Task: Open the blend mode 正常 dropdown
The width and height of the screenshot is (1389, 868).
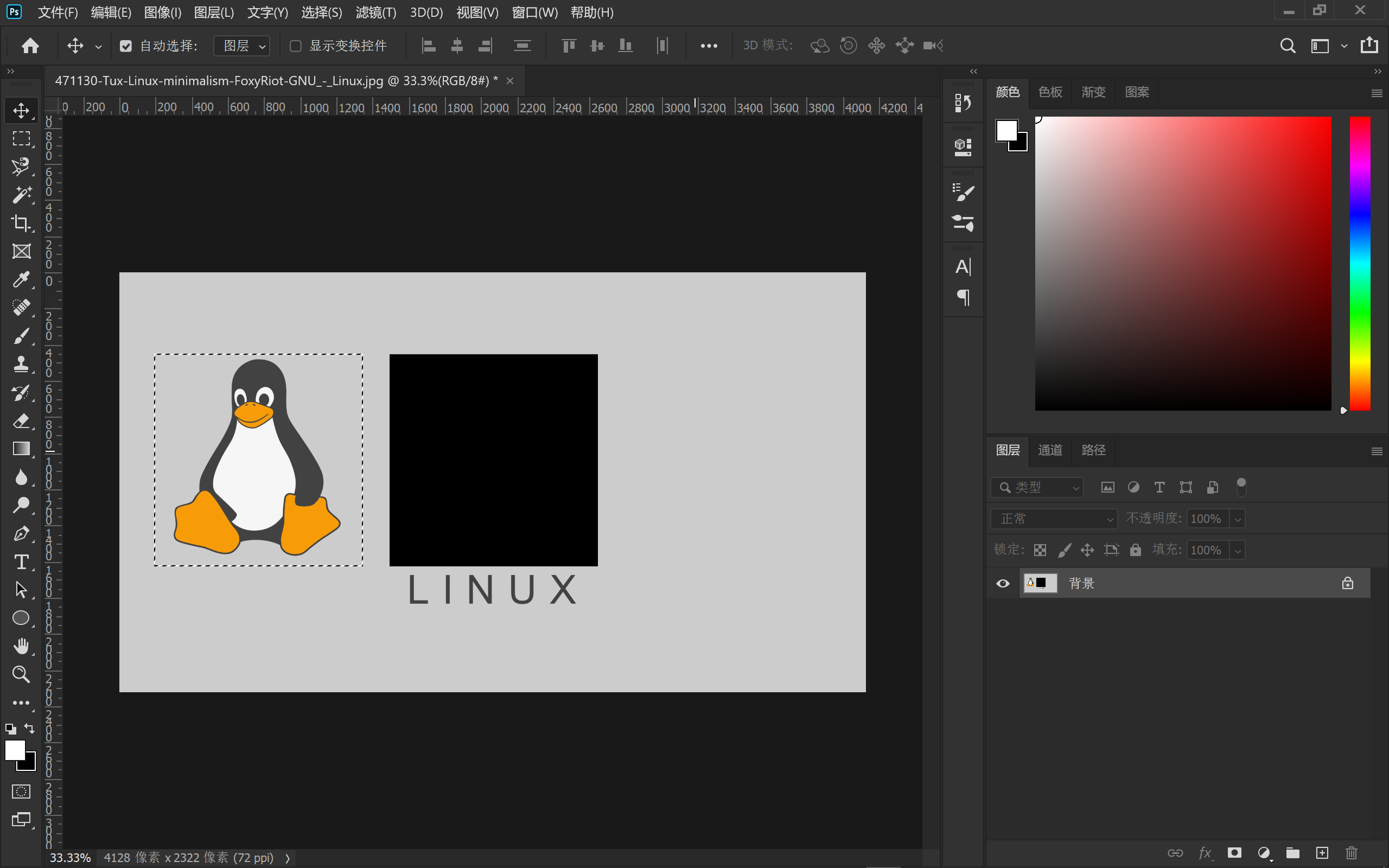Action: click(x=1054, y=519)
